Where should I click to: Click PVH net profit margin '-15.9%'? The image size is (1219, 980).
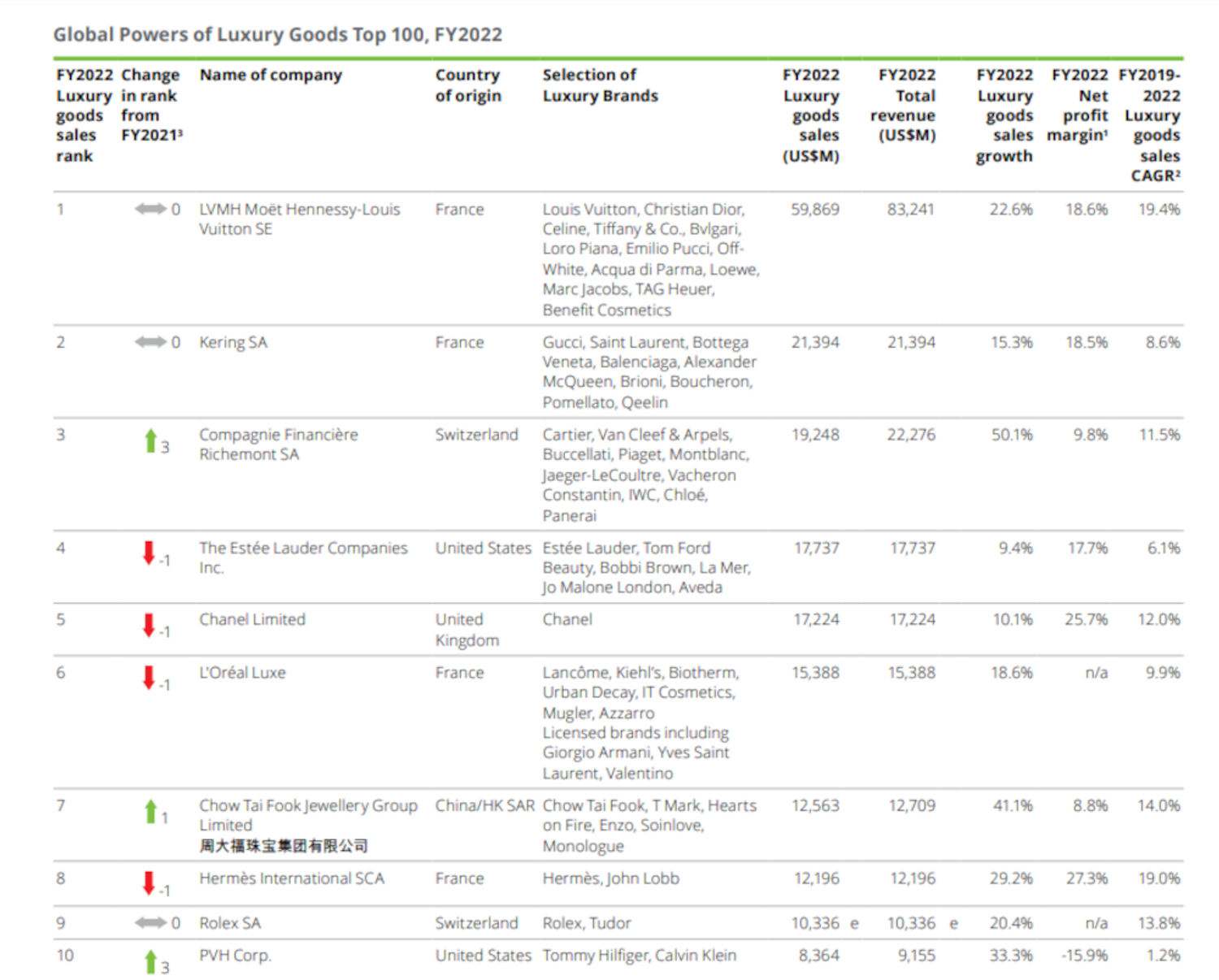pyautogui.click(x=1085, y=956)
